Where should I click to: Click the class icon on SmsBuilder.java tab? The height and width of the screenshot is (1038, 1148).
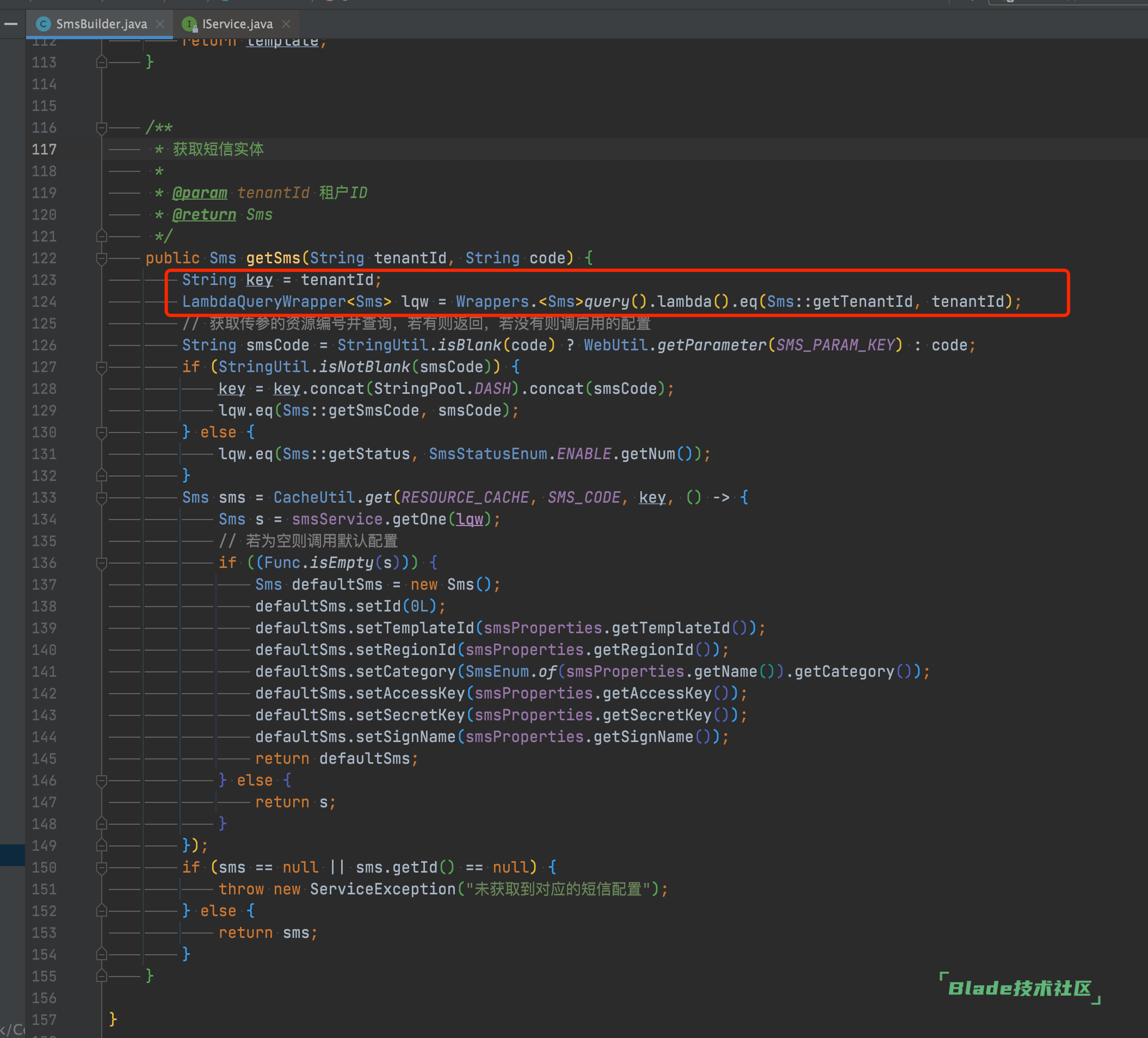coord(42,24)
